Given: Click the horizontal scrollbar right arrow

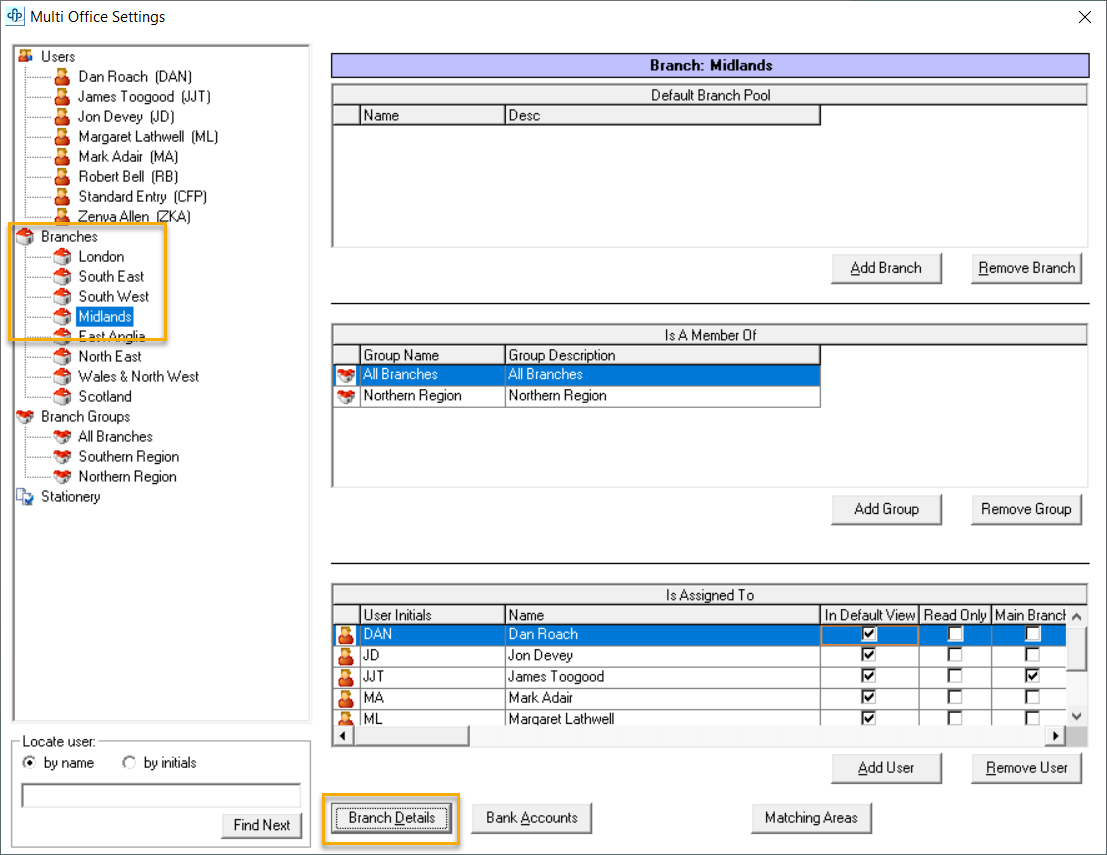Looking at the screenshot, I should [1055, 736].
